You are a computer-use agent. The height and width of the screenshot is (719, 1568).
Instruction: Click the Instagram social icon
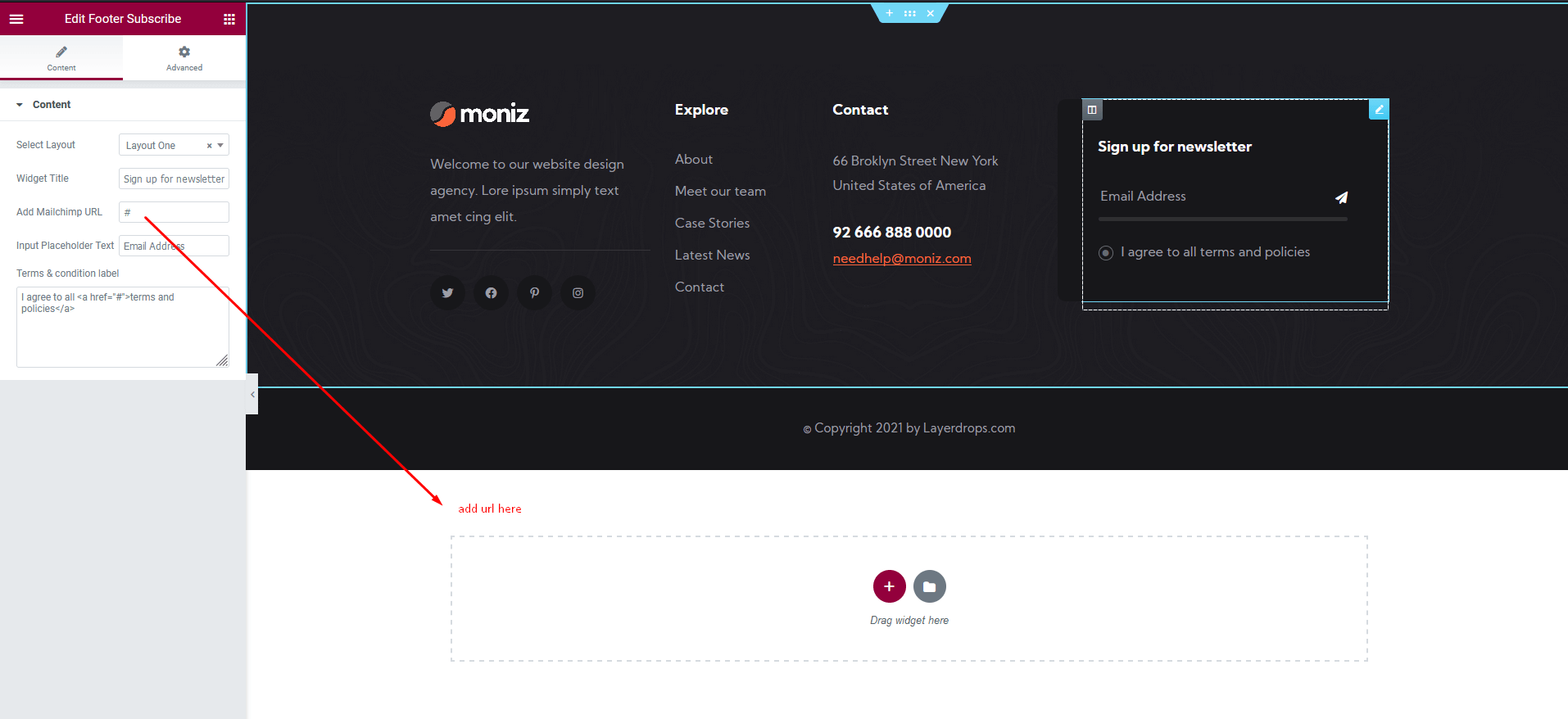(578, 293)
